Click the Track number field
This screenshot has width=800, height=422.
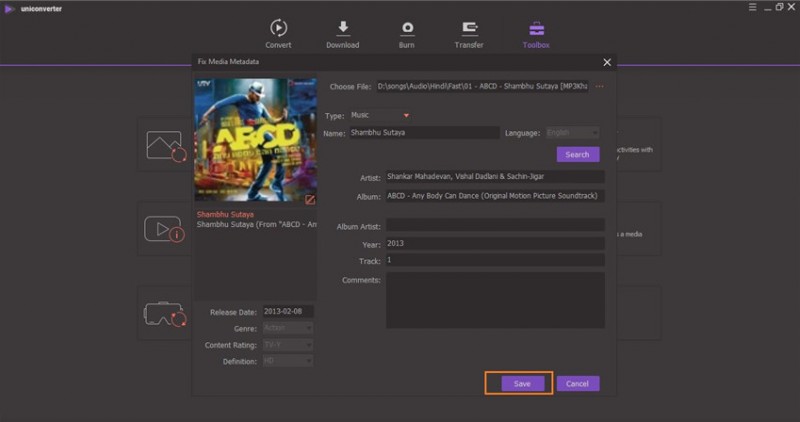pyautogui.click(x=495, y=260)
